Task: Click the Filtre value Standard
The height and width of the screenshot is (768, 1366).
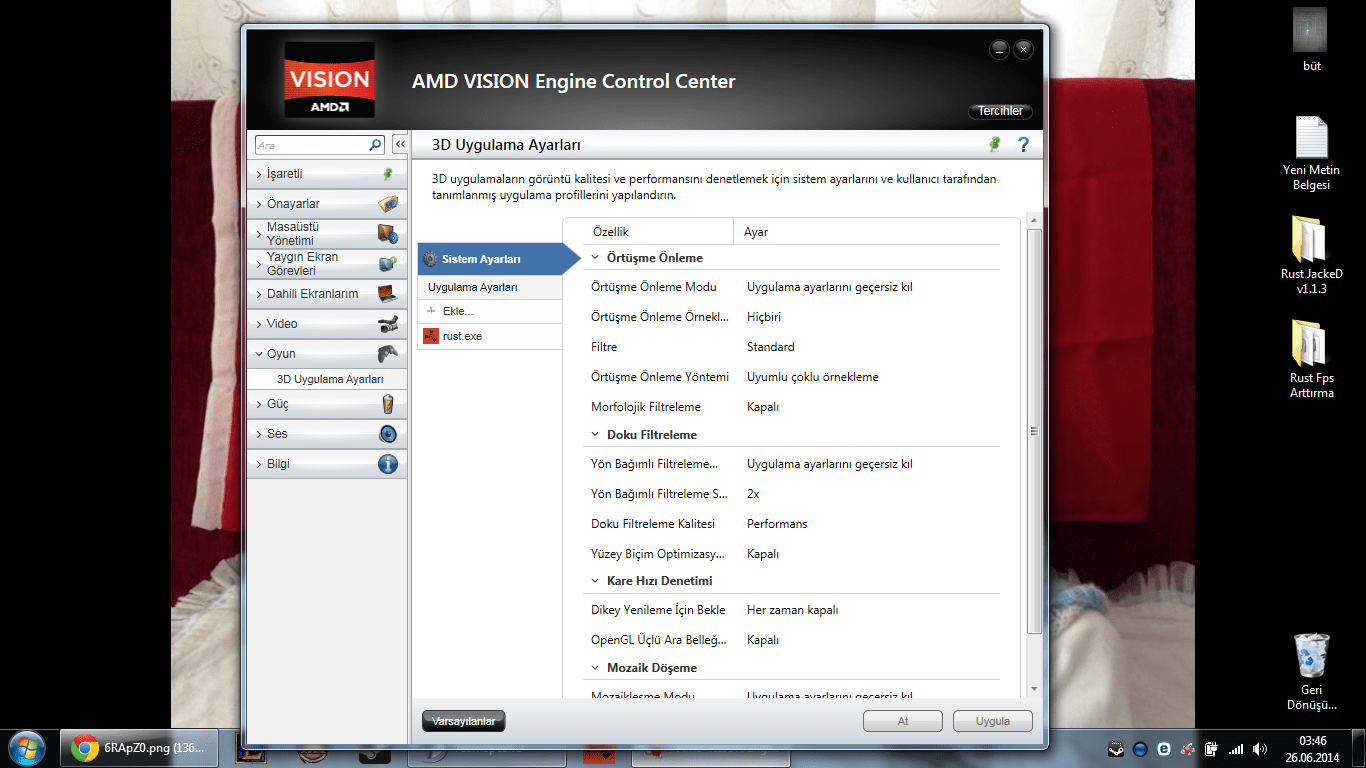Action: point(771,347)
